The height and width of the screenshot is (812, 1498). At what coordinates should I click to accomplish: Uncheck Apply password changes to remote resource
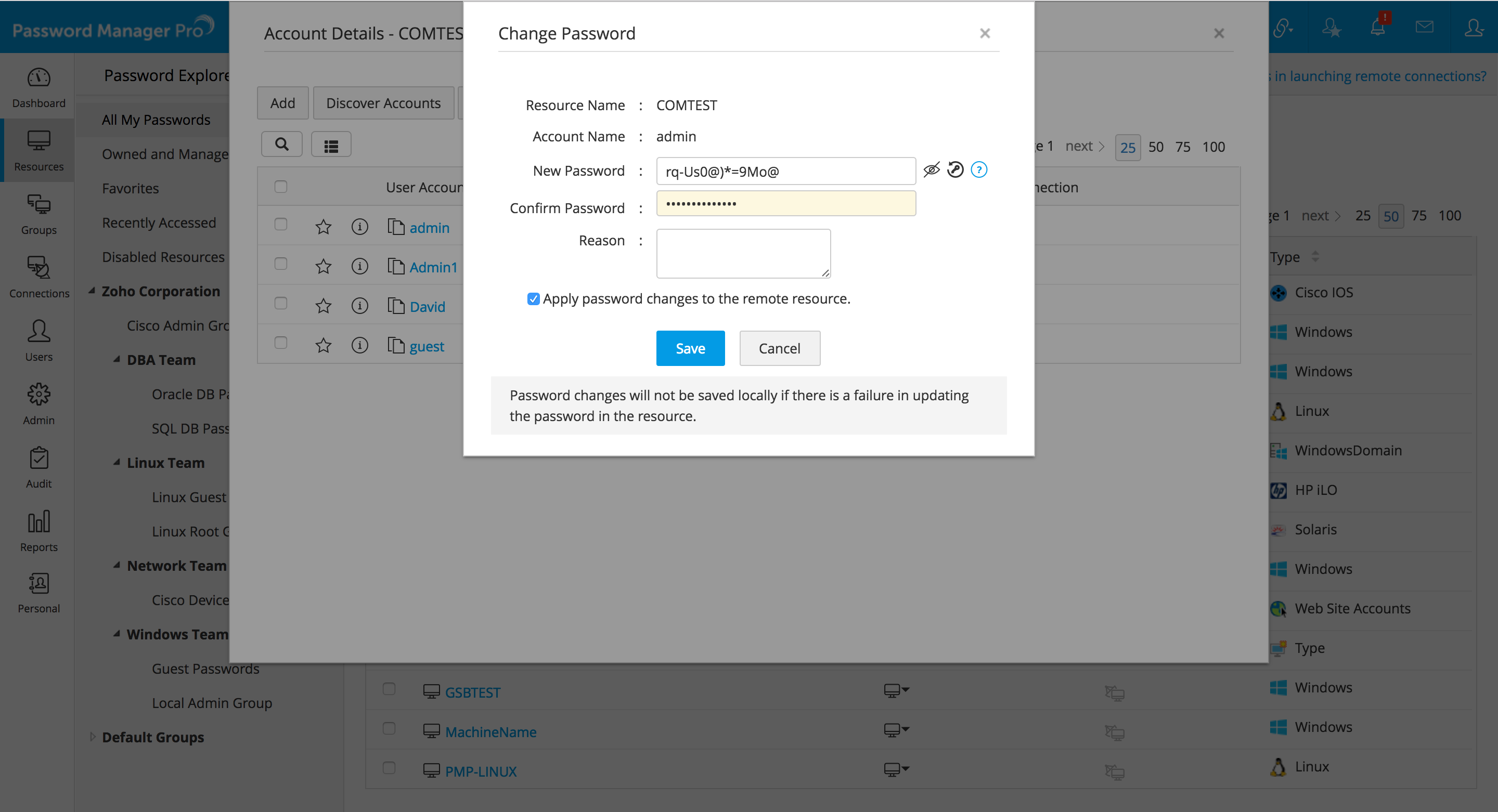(x=533, y=299)
